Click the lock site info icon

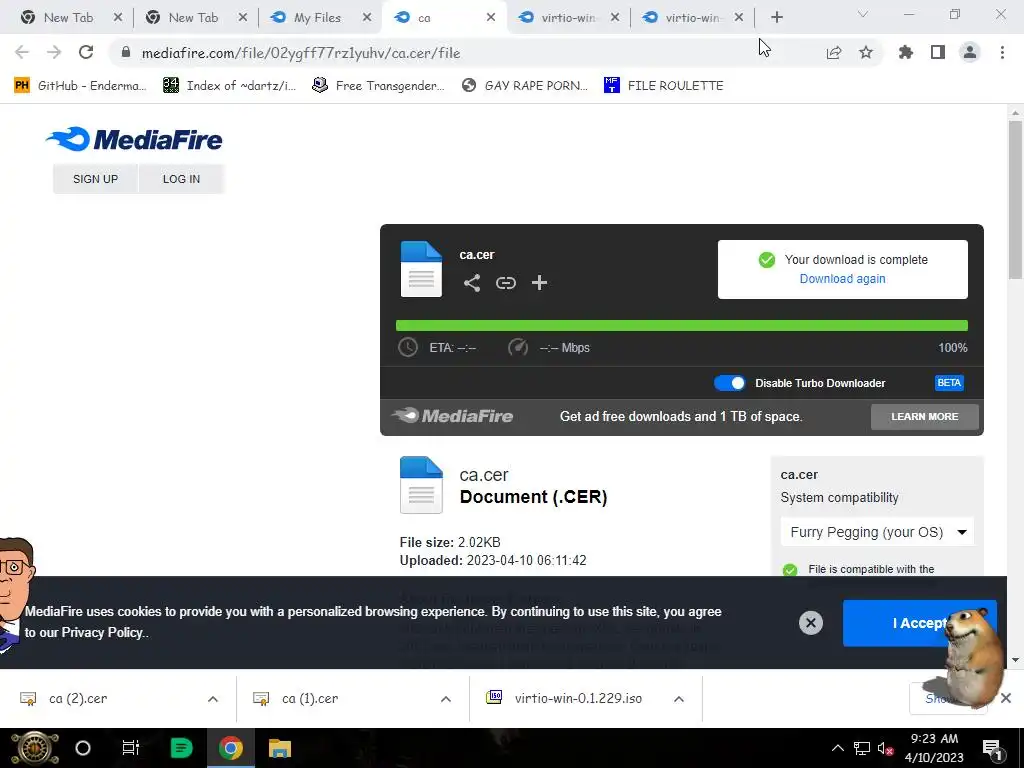(x=126, y=53)
